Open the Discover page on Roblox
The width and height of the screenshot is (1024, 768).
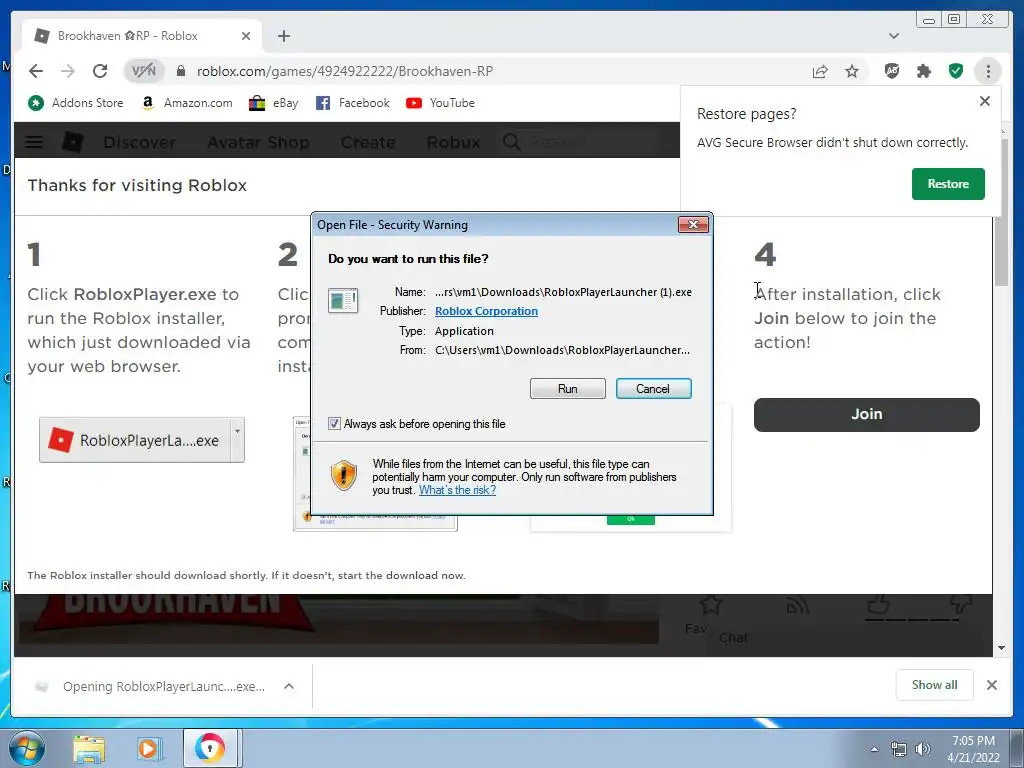(x=139, y=142)
